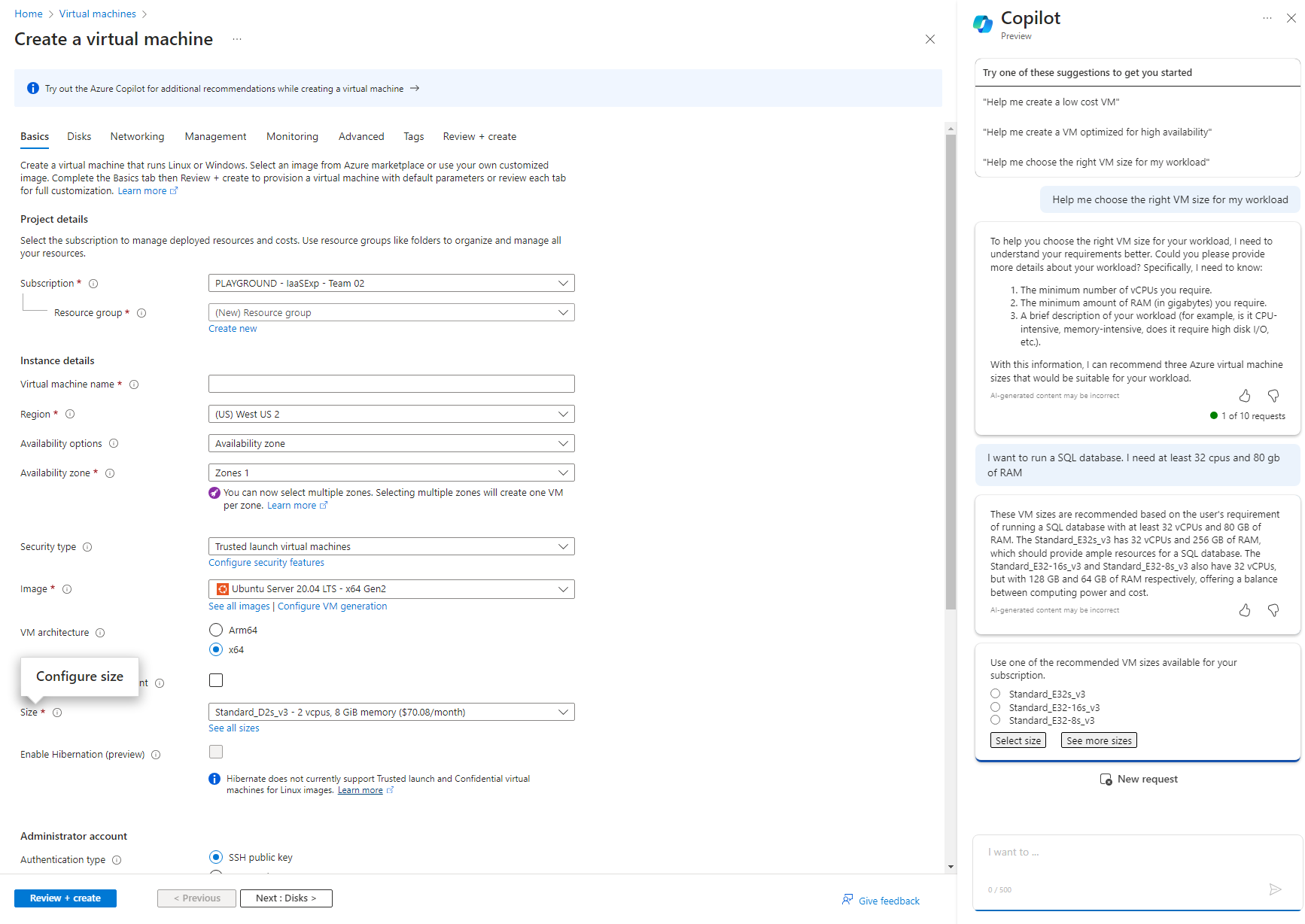Click the Resource group info icon

[141, 313]
